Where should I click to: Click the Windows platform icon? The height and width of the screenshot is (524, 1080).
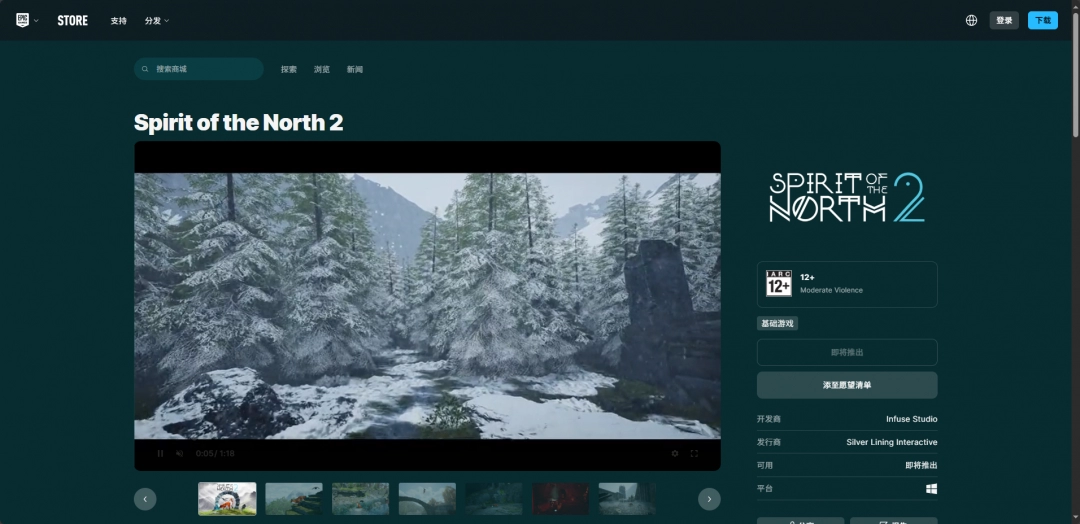pos(931,489)
